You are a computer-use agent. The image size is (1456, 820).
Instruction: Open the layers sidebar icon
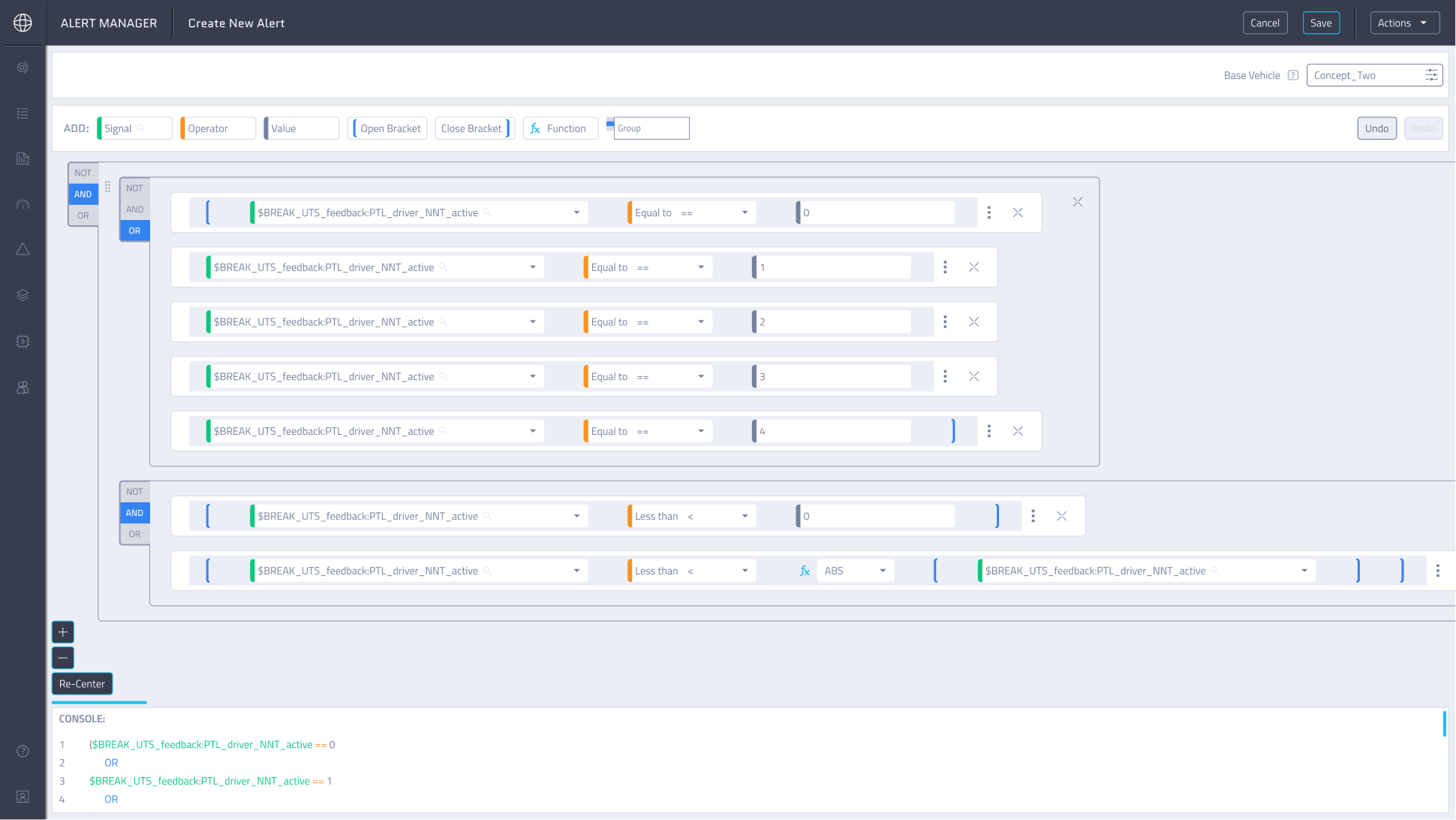(23, 295)
